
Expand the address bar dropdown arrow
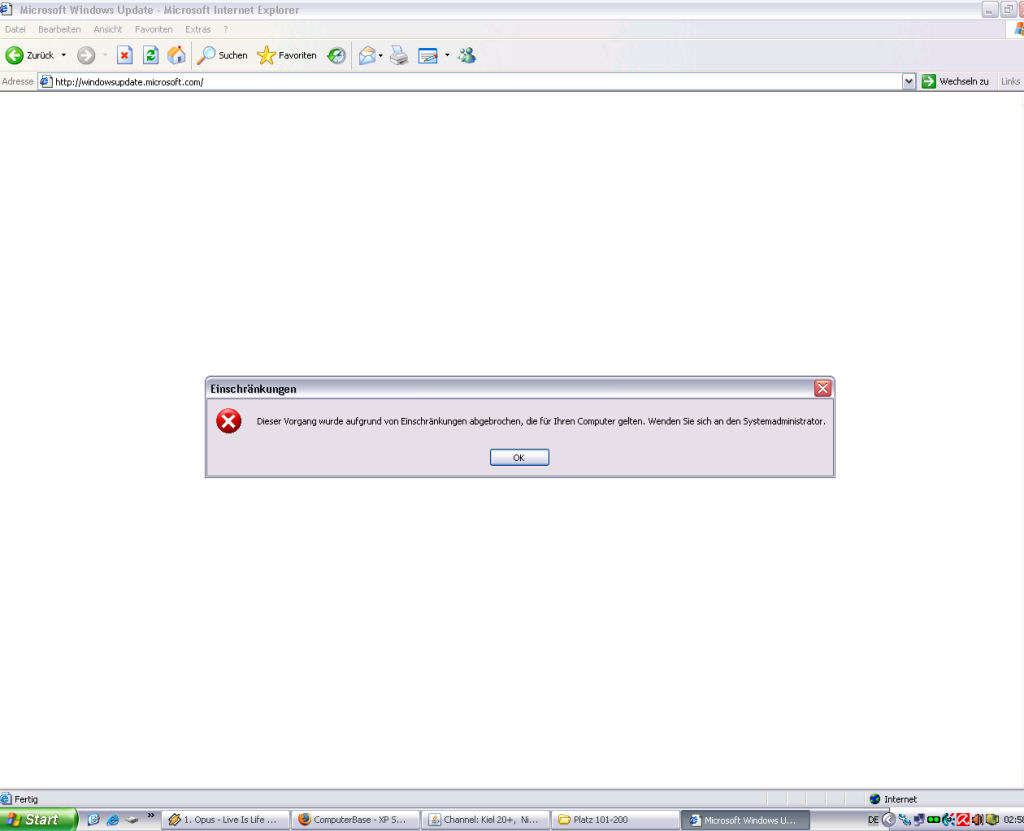(x=908, y=82)
